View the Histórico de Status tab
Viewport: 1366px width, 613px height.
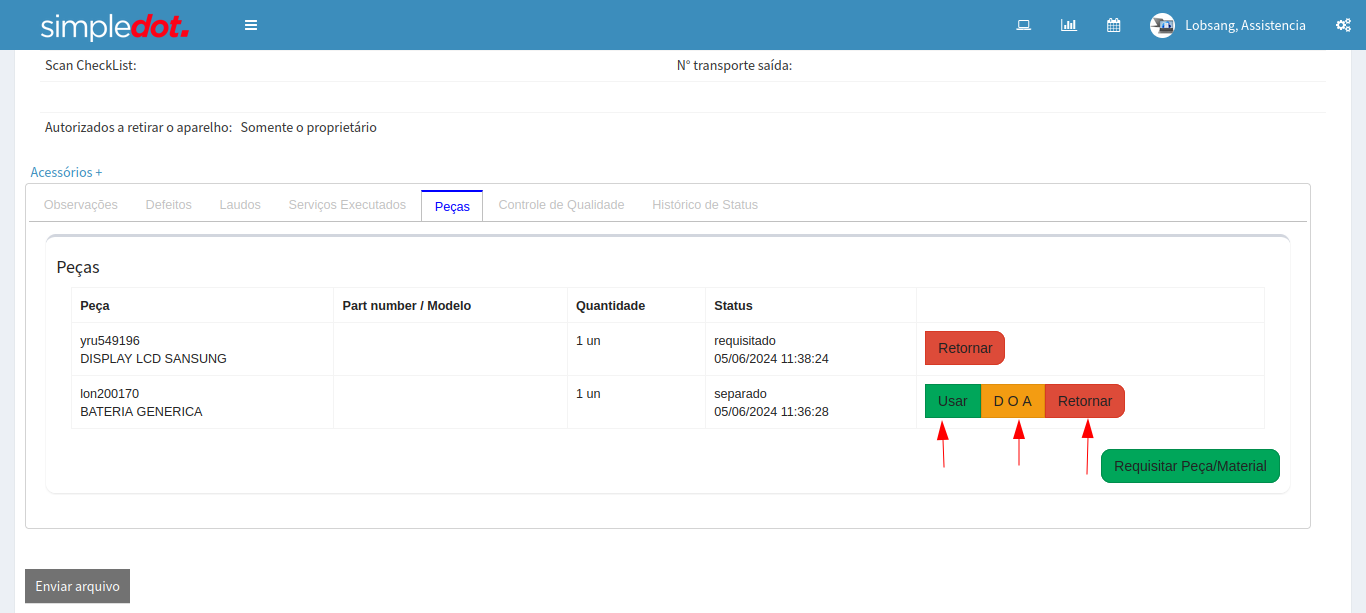coord(704,205)
